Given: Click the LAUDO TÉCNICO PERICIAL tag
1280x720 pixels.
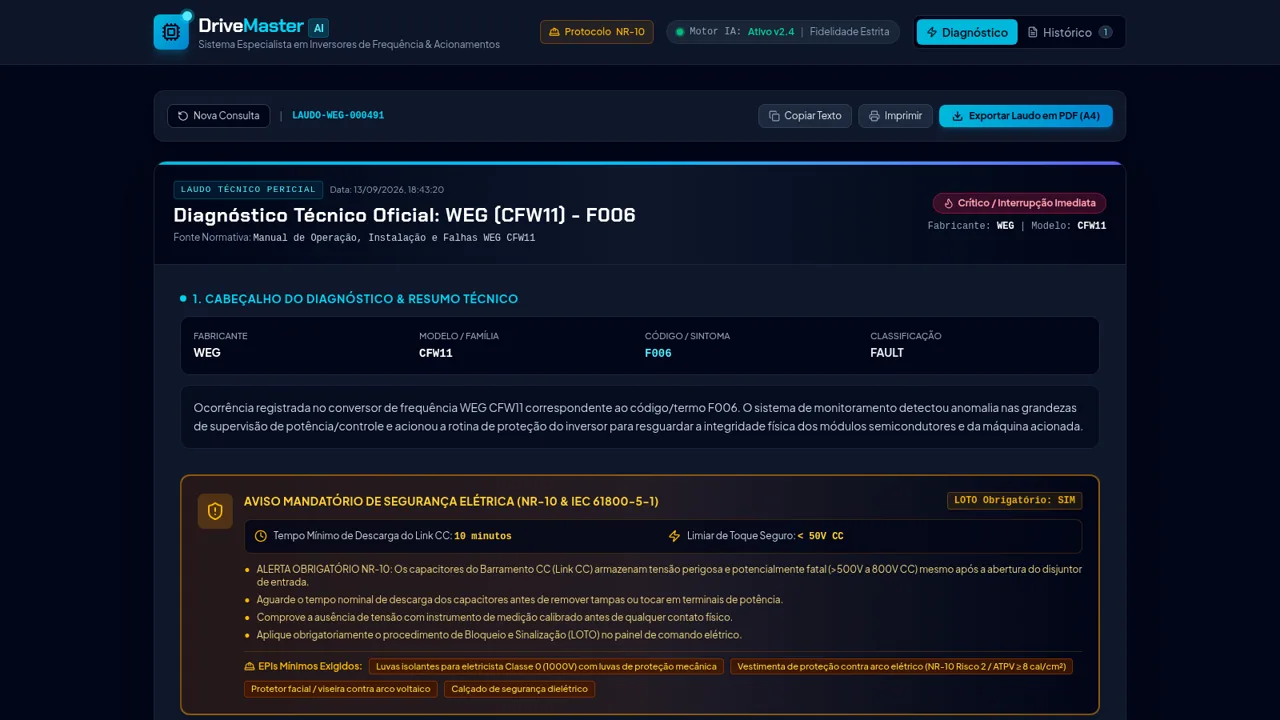Looking at the screenshot, I should 248,189.
